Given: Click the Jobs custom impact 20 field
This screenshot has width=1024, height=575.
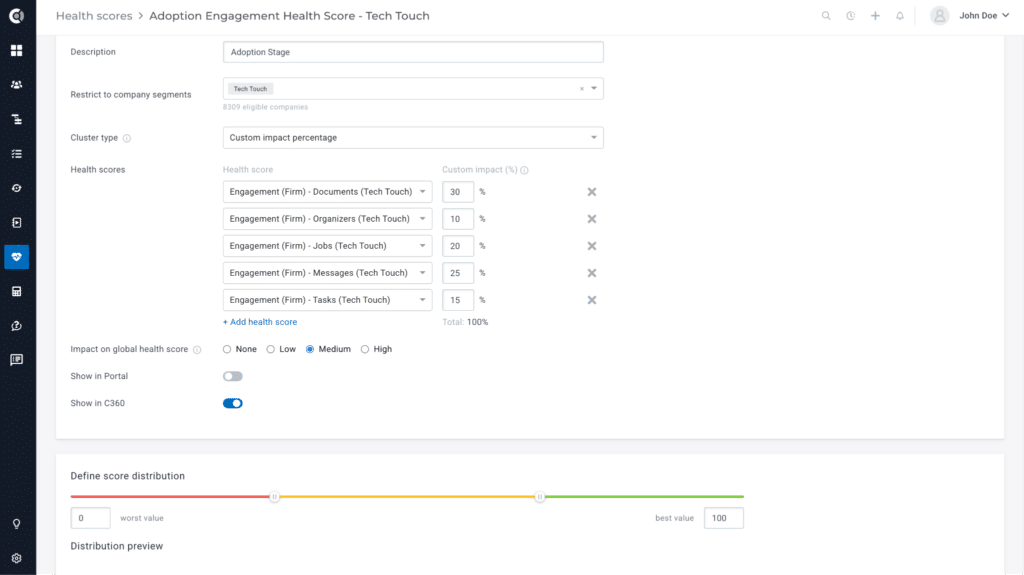Looking at the screenshot, I should (x=458, y=246).
